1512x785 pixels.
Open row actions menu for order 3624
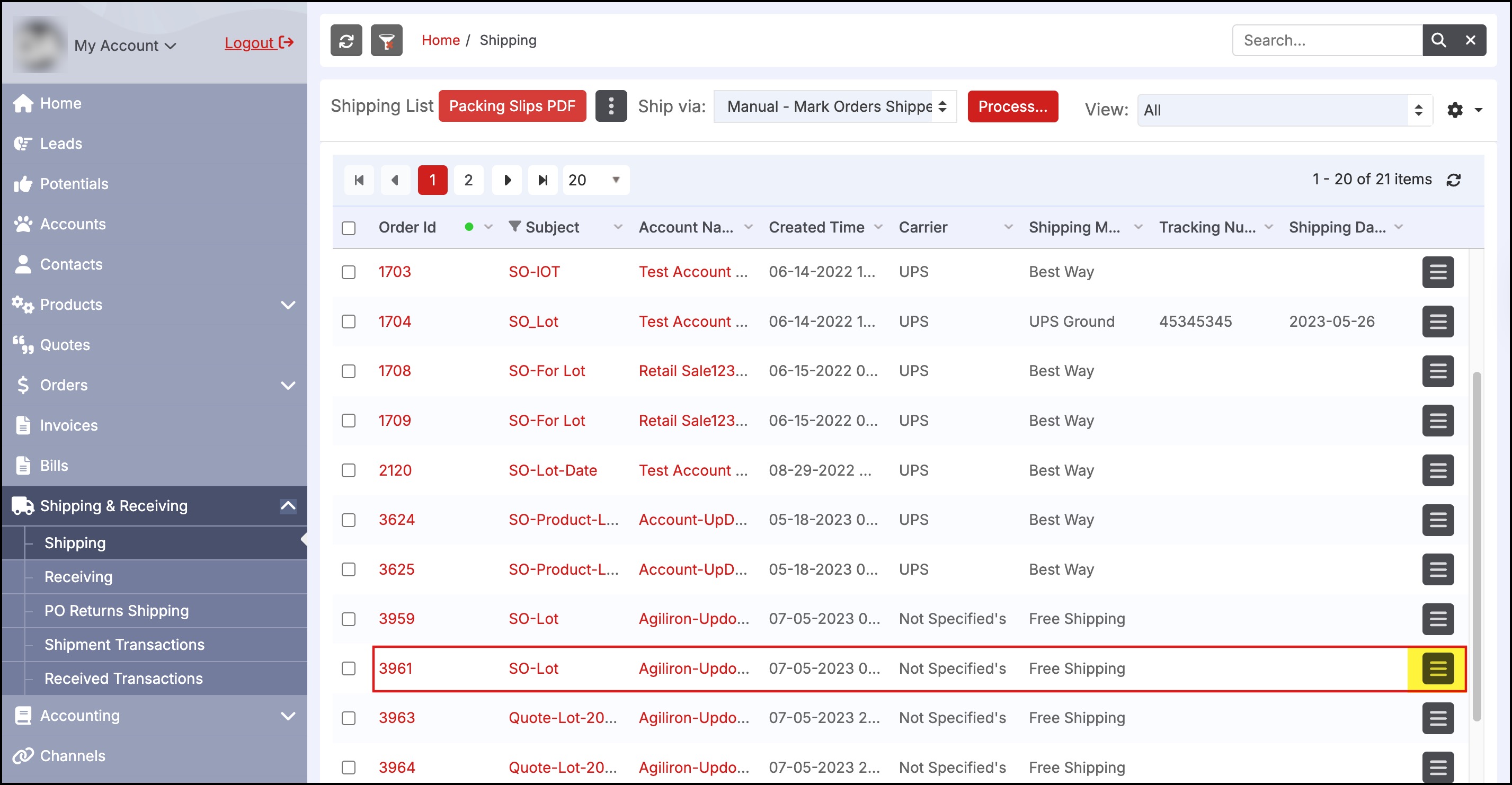click(1437, 520)
